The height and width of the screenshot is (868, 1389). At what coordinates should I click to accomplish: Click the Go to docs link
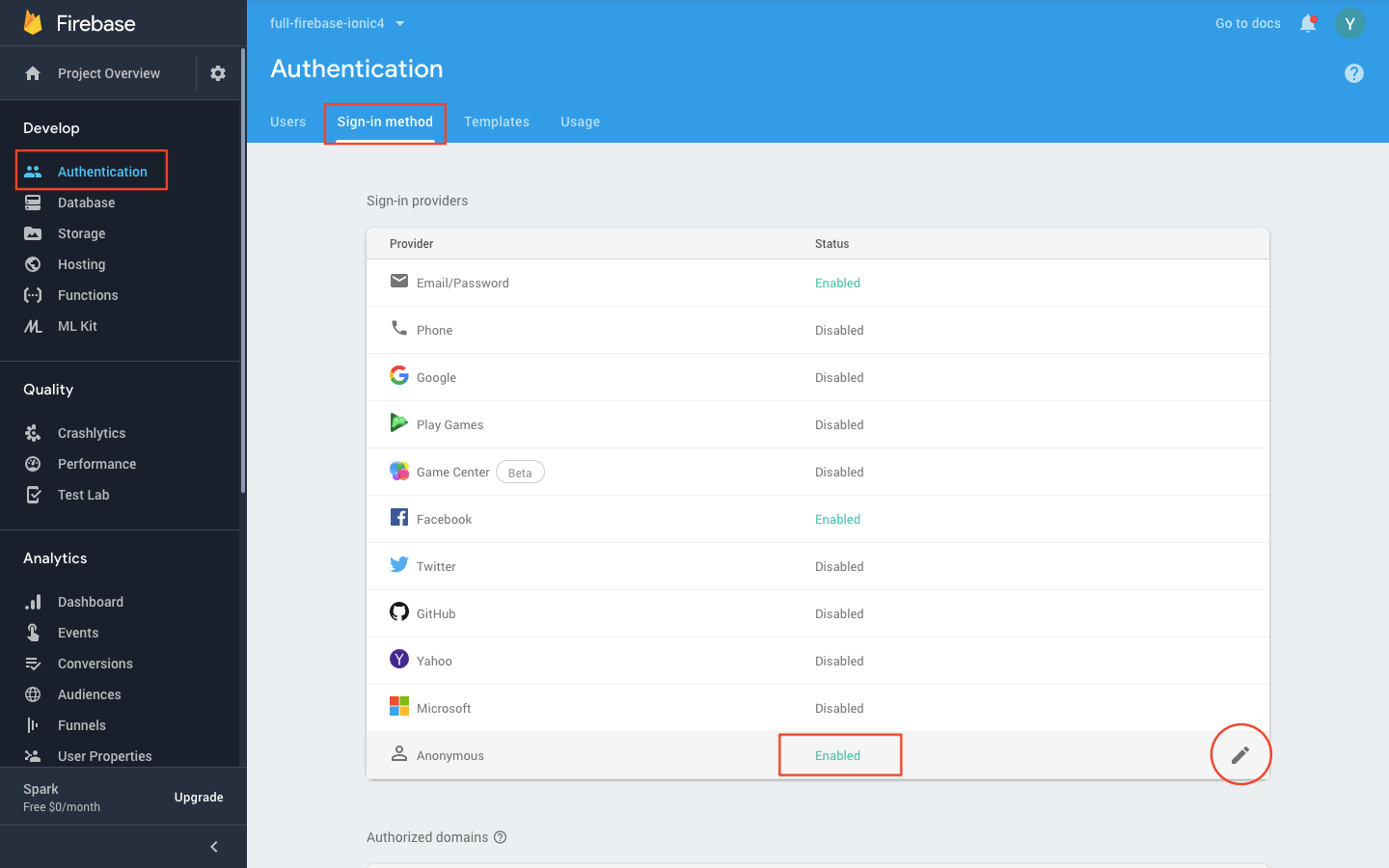pos(1248,23)
